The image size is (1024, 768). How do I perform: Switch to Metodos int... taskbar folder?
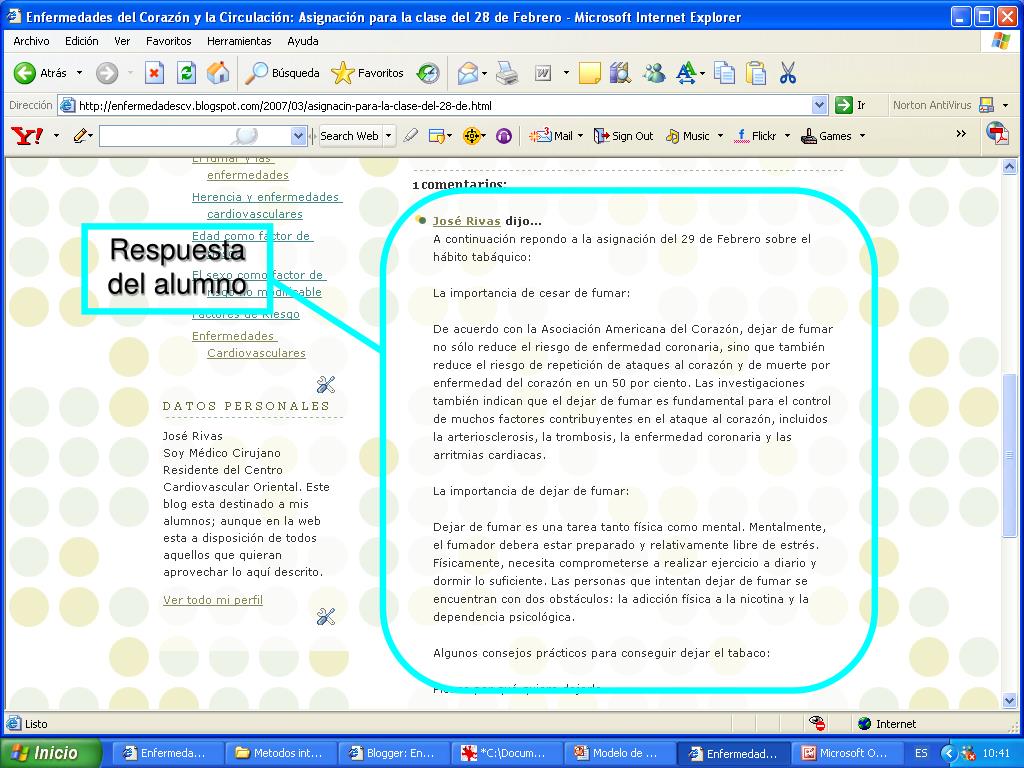click(x=283, y=753)
